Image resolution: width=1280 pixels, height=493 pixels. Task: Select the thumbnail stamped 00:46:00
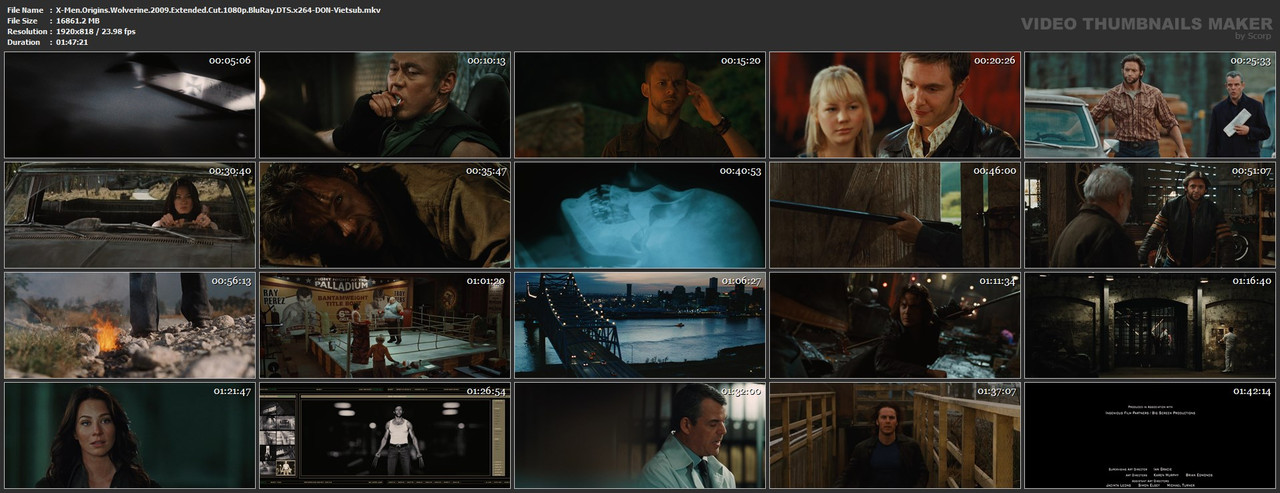895,215
